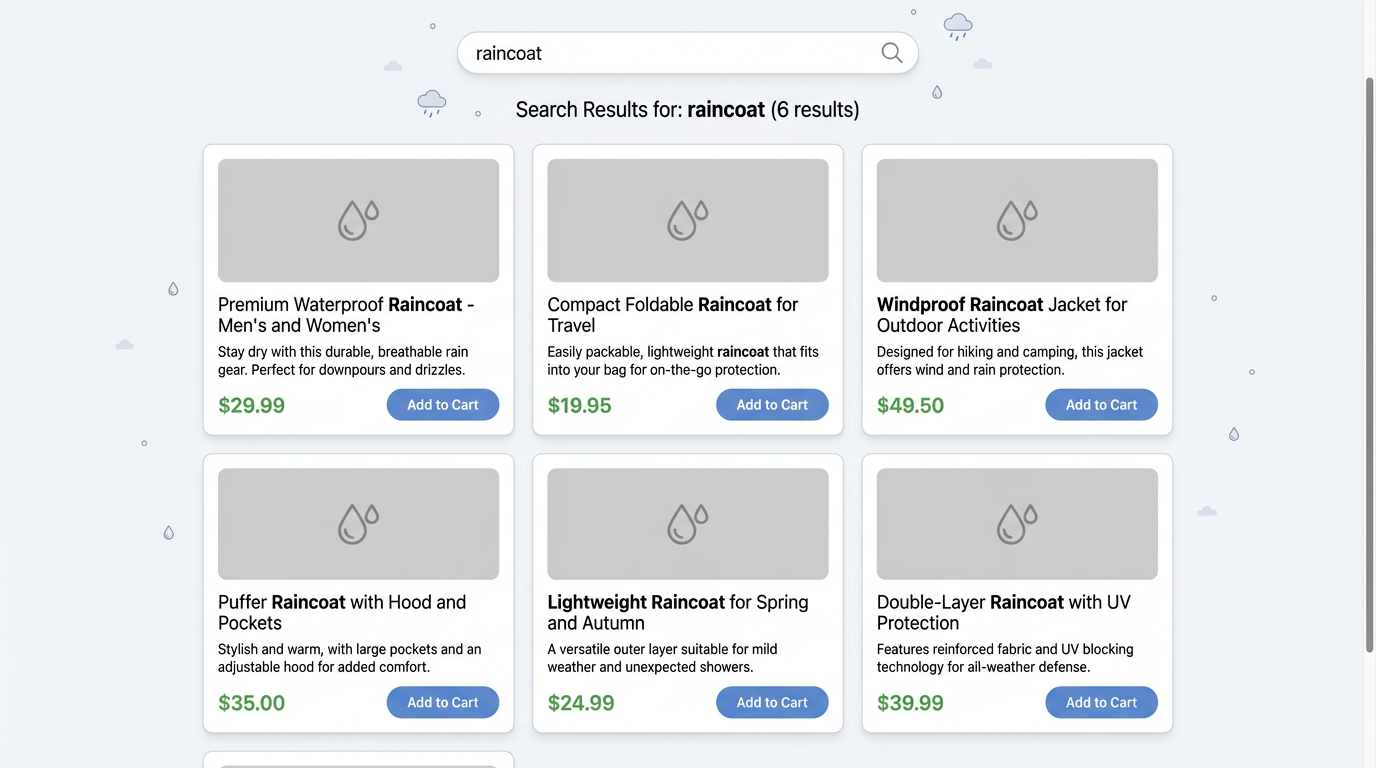Add Lightweight Raincoat to cart
Viewport: 1376px width, 768px height.
tap(772, 702)
